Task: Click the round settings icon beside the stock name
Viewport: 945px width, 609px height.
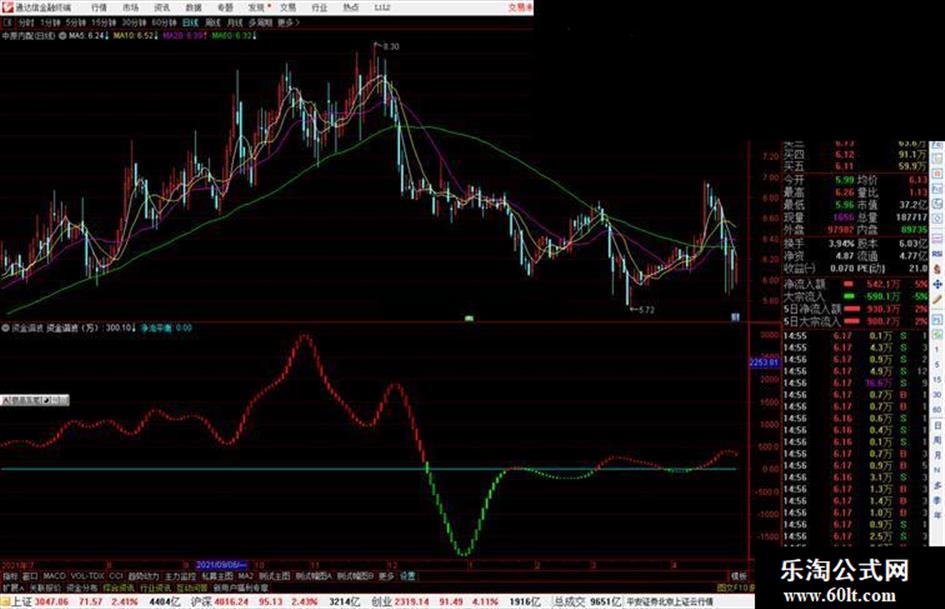Action: pyautogui.click(x=62, y=36)
